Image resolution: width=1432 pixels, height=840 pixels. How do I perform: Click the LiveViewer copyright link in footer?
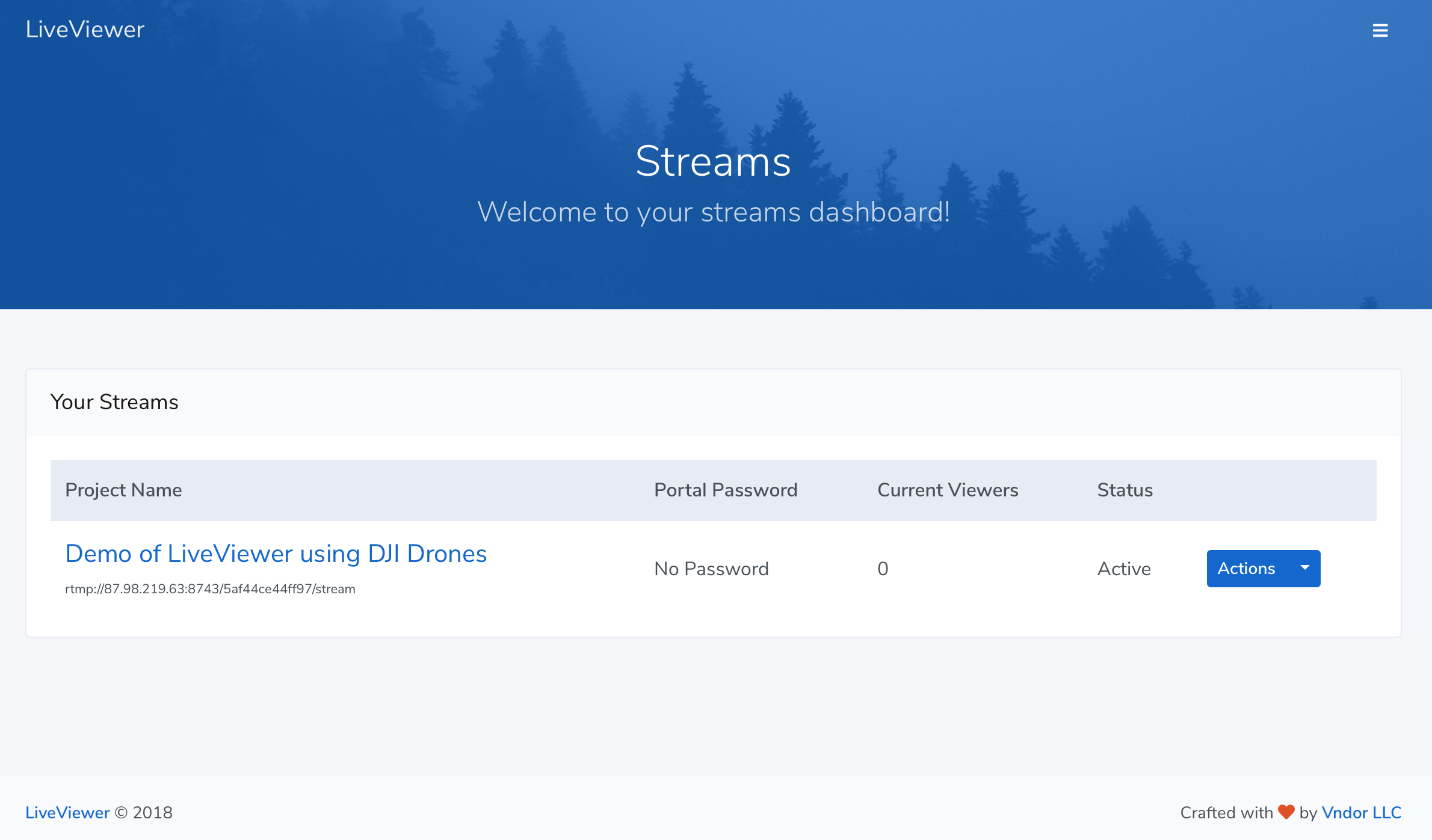67,812
